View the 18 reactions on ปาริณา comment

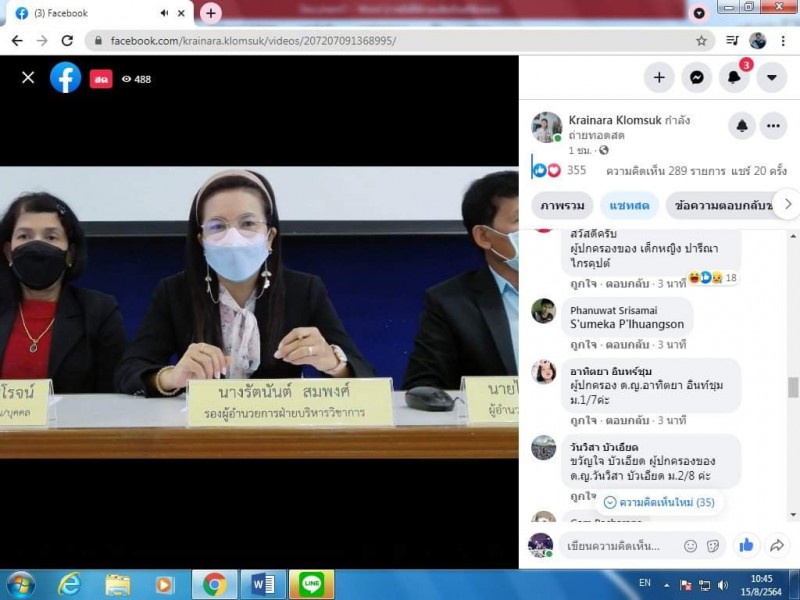(x=713, y=278)
